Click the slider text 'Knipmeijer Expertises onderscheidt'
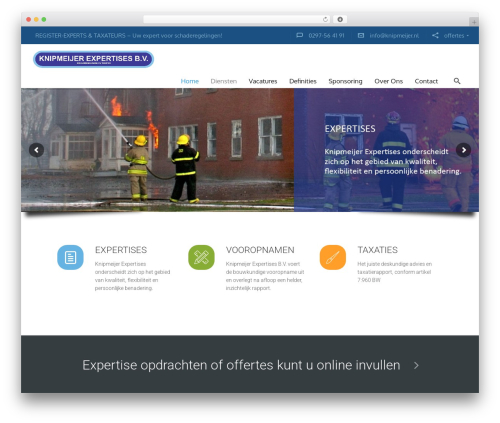The height and width of the screenshot is (423, 500). point(386,152)
